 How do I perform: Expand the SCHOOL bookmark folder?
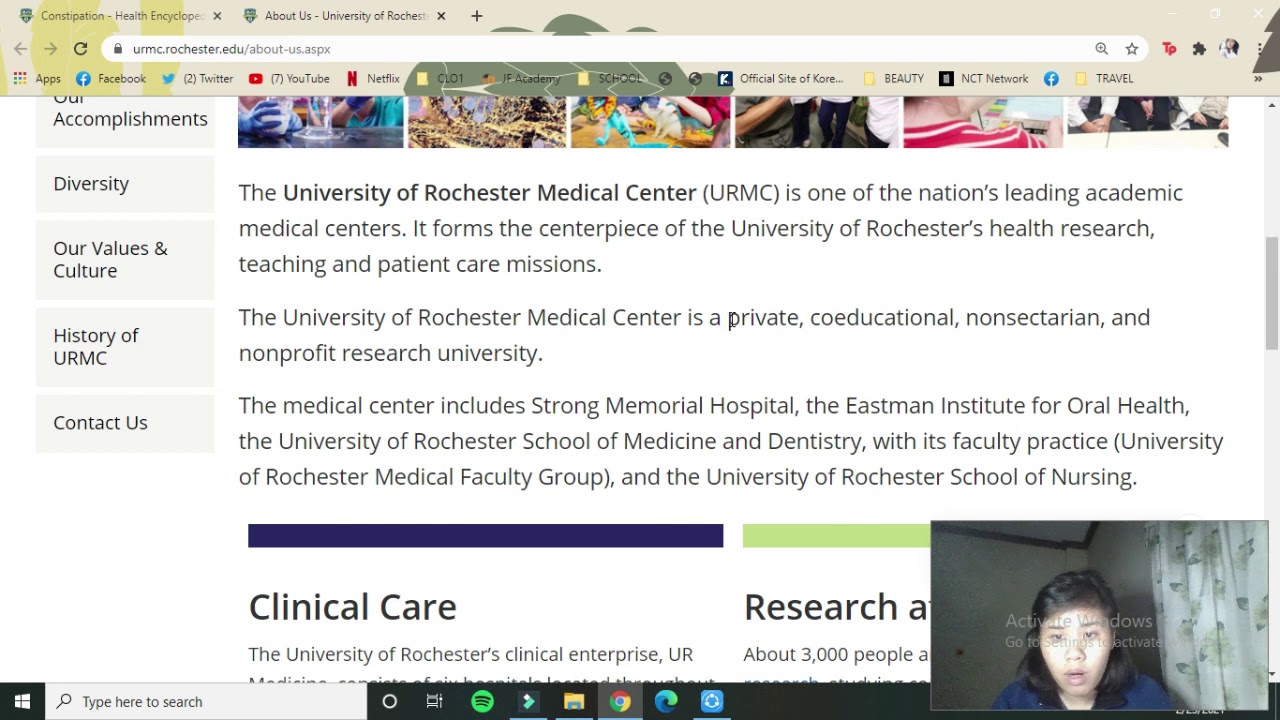tap(609, 78)
